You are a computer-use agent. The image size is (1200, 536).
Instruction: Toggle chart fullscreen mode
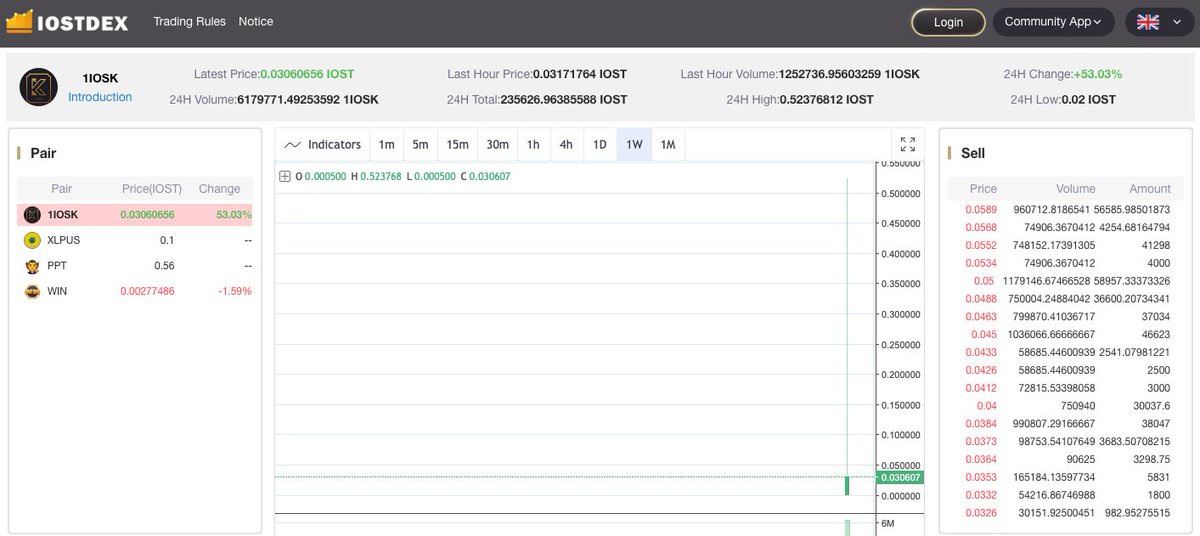pyautogui.click(x=907, y=144)
